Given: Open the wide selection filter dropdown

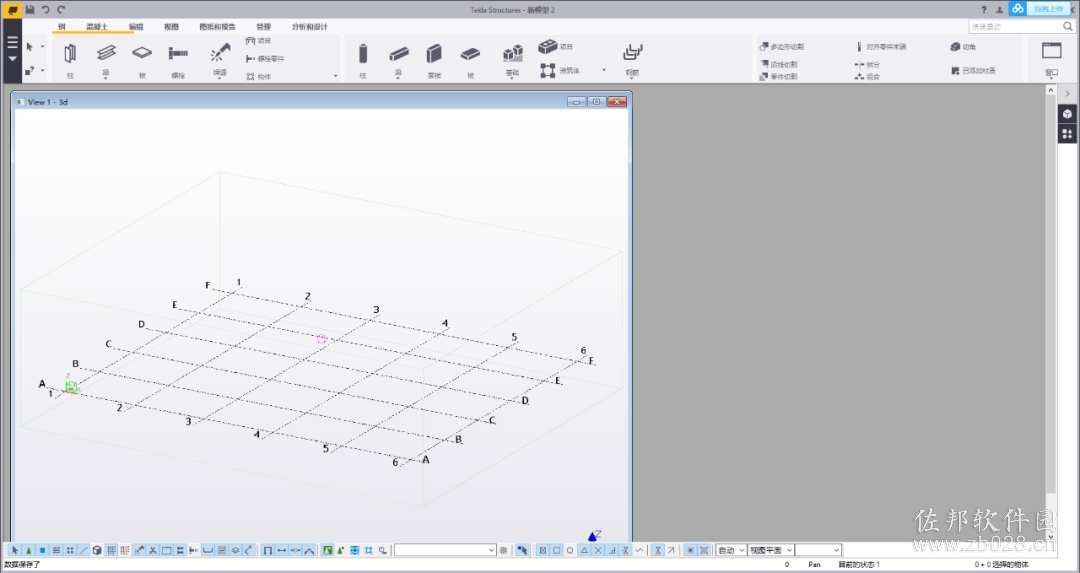Looking at the screenshot, I should [445, 550].
